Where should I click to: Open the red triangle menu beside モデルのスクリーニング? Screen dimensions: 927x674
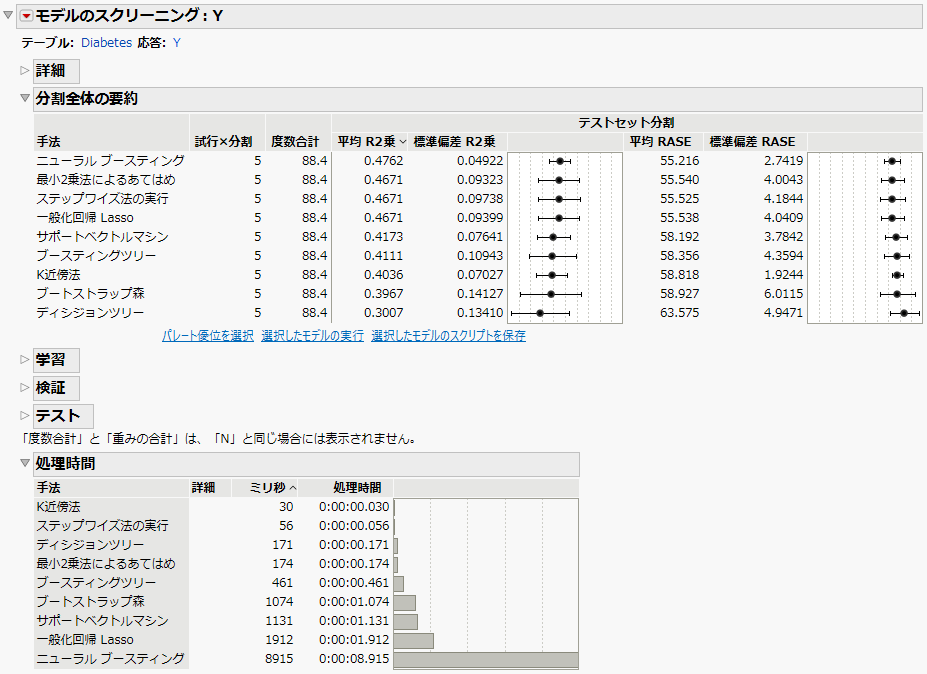(x=26, y=16)
